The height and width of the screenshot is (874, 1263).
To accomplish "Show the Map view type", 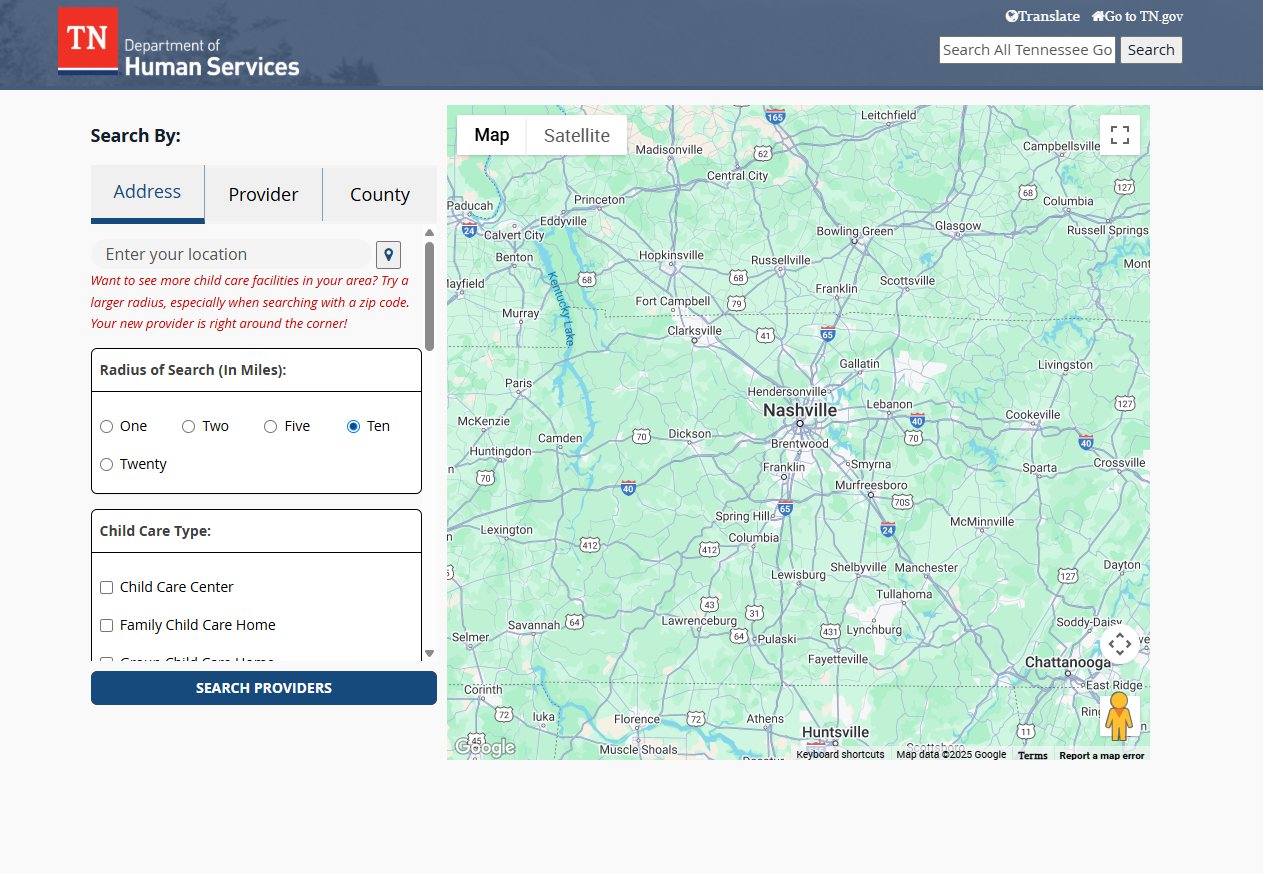I will [492, 135].
